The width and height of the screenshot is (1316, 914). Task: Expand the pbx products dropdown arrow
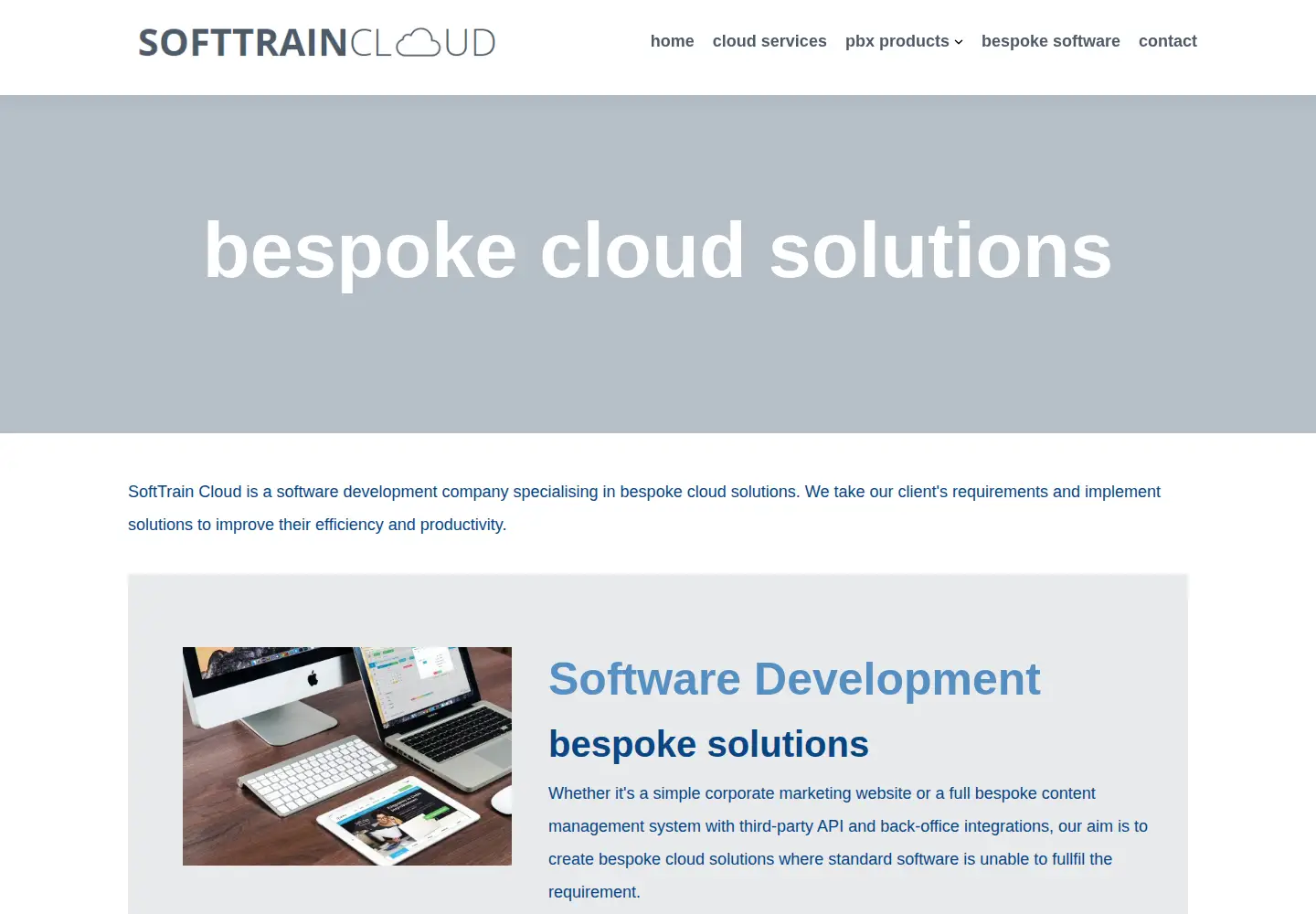959,42
